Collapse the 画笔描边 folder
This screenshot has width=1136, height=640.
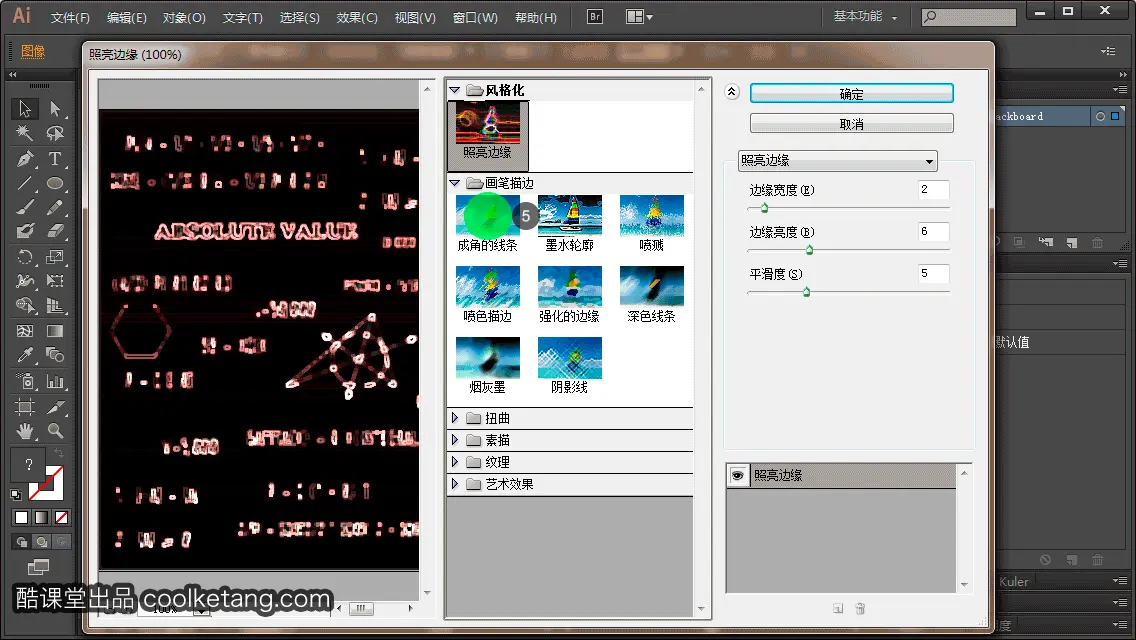coord(455,183)
